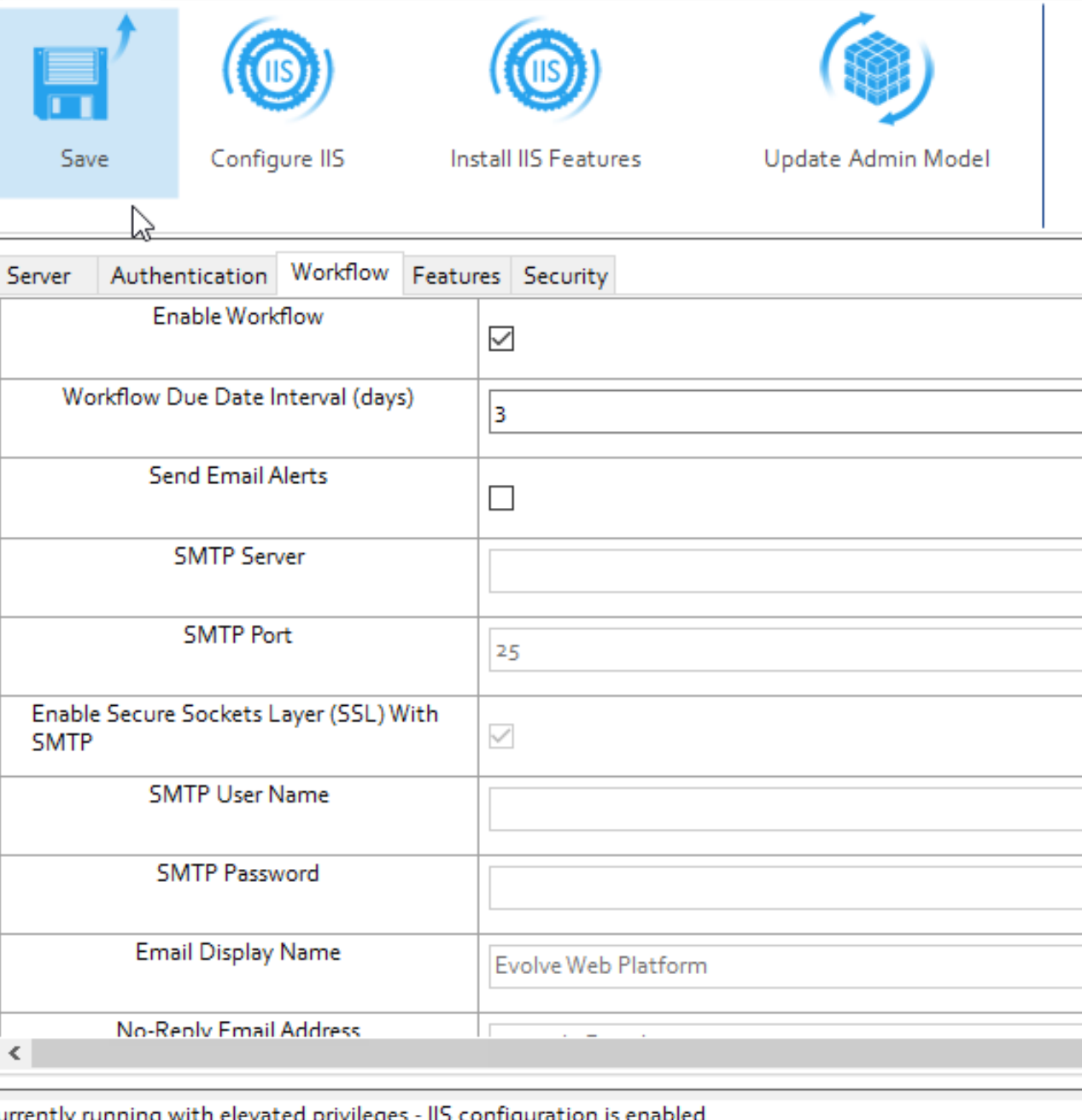Click the horizontal scrollbar track
The width and height of the screenshot is (1082, 1120).
(x=555, y=1053)
